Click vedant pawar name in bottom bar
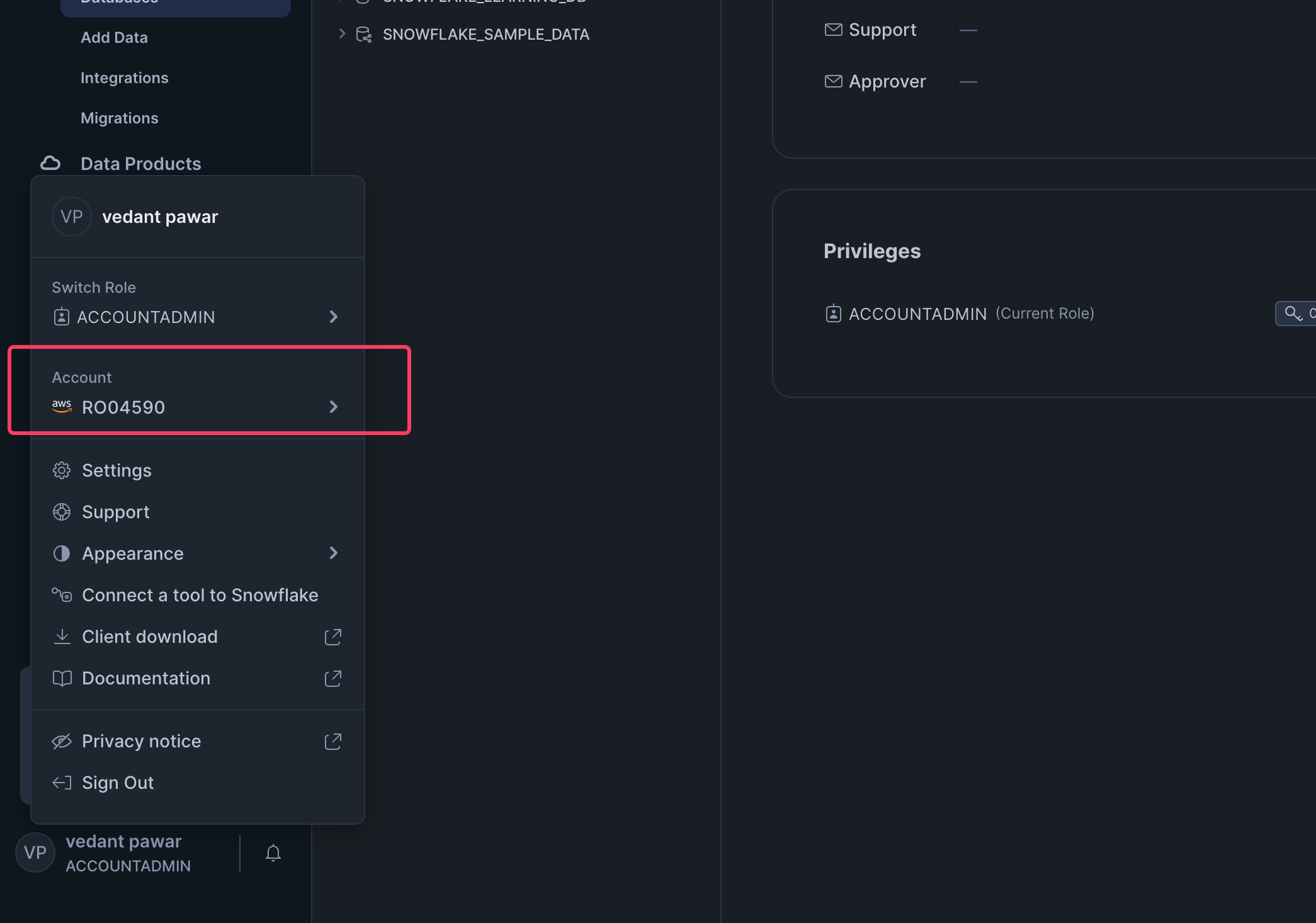The height and width of the screenshot is (923, 1316). (x=123, y=841)
